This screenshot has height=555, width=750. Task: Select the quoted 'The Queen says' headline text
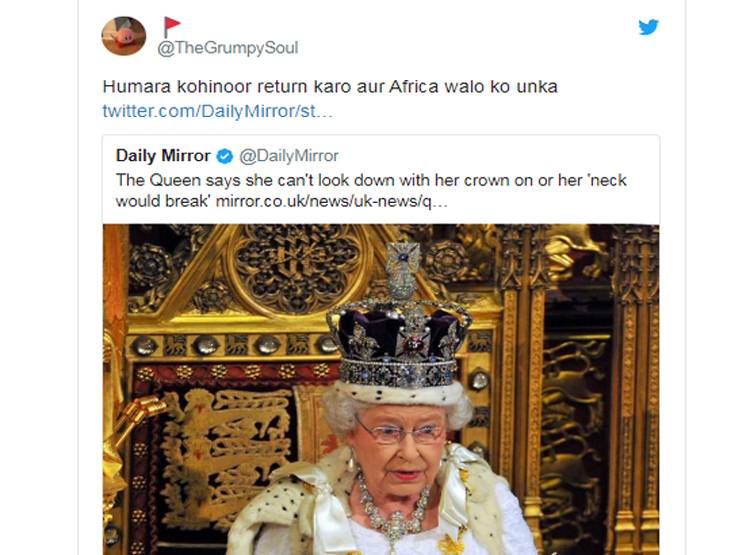[x=371, y=180]
